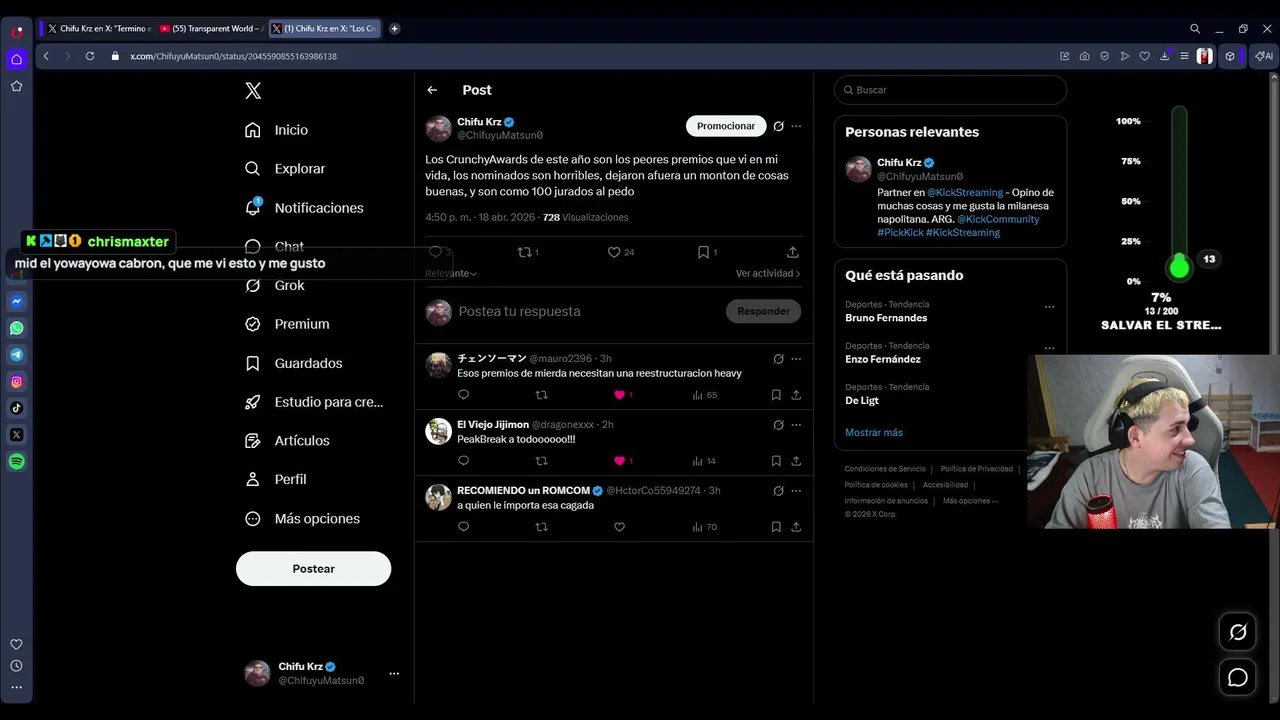The width and height of the screenshot is (1280, 720).
Task: Bookmark the reply from mauro2396
Action: (x=776, y=395)
